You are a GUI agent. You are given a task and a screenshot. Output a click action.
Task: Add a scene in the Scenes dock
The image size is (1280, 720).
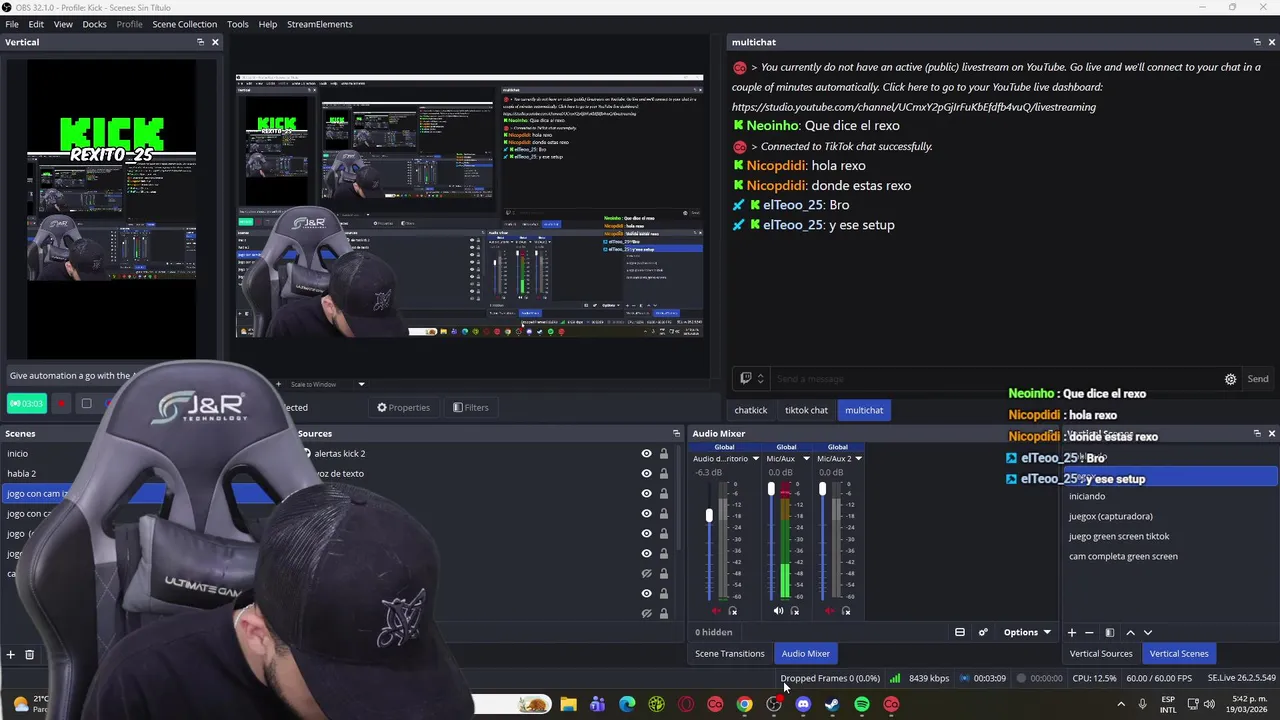(11, 654)
